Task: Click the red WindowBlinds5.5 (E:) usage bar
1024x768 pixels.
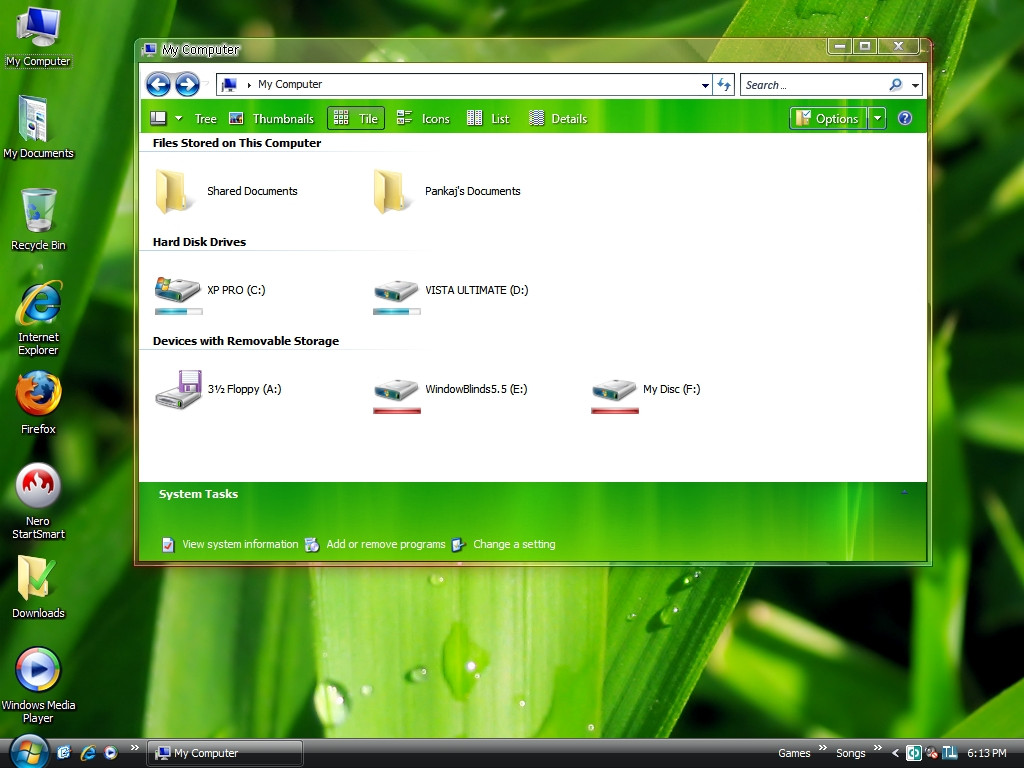Action: 396,411
